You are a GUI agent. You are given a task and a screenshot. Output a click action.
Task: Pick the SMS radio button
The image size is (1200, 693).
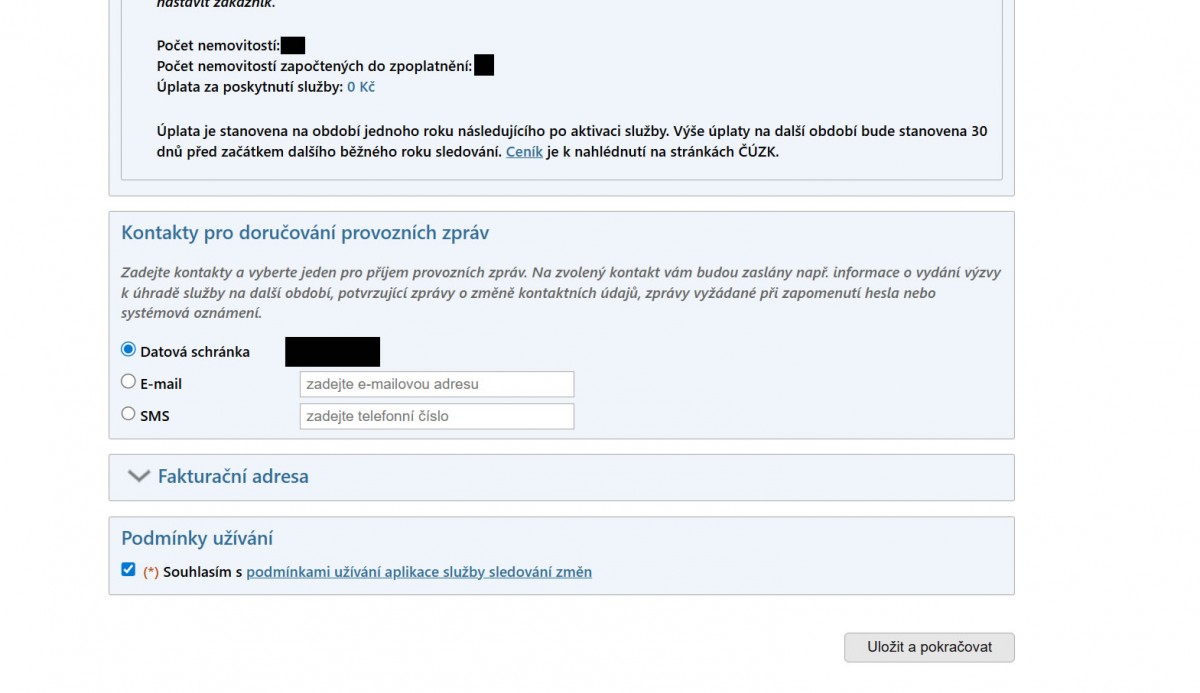[128, 414]
